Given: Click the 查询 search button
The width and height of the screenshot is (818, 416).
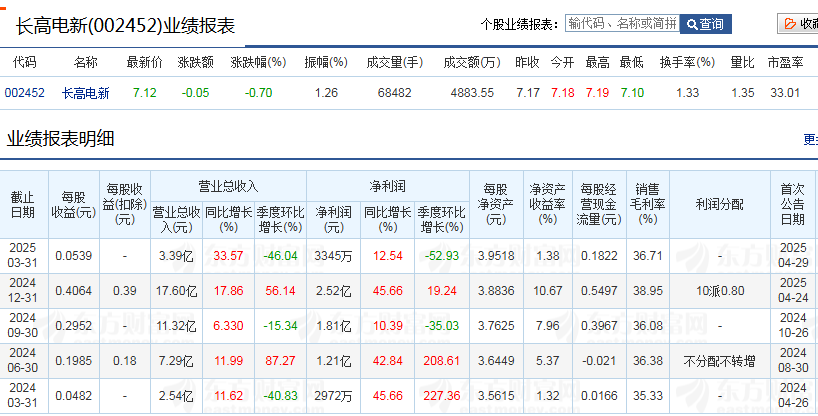Looking at the screenshot, I should click(x=705, y=24).
